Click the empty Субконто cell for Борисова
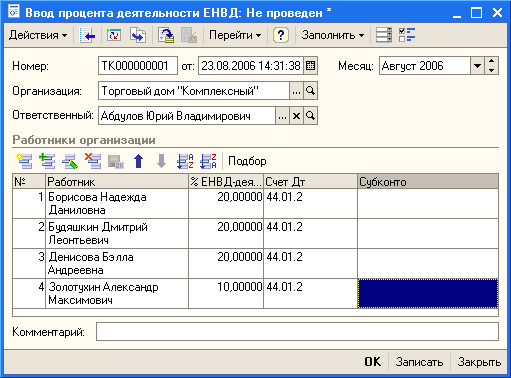 [428, 204]
